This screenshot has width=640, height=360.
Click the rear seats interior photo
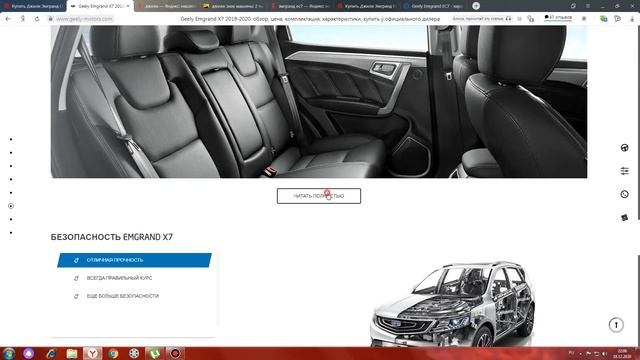coord(319,101)
